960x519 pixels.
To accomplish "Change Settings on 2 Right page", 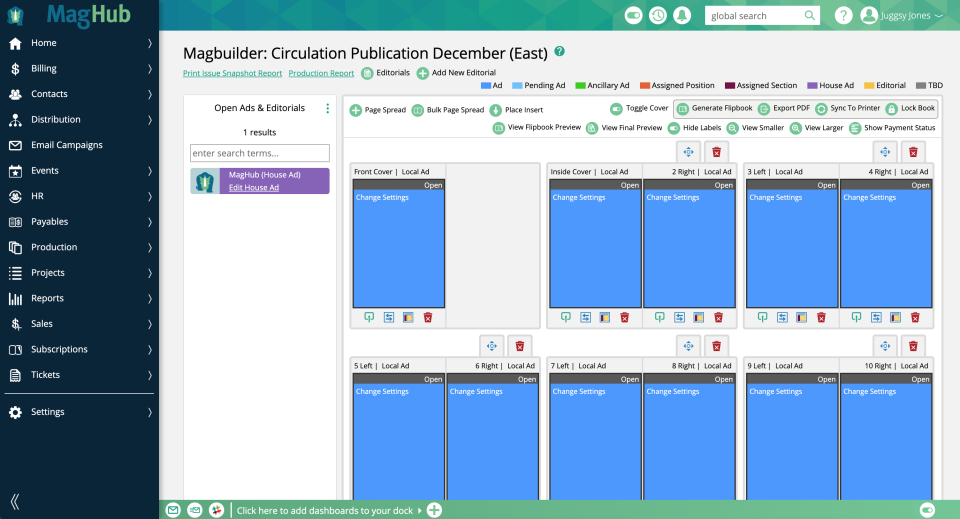I will click(x=673, y=198).
